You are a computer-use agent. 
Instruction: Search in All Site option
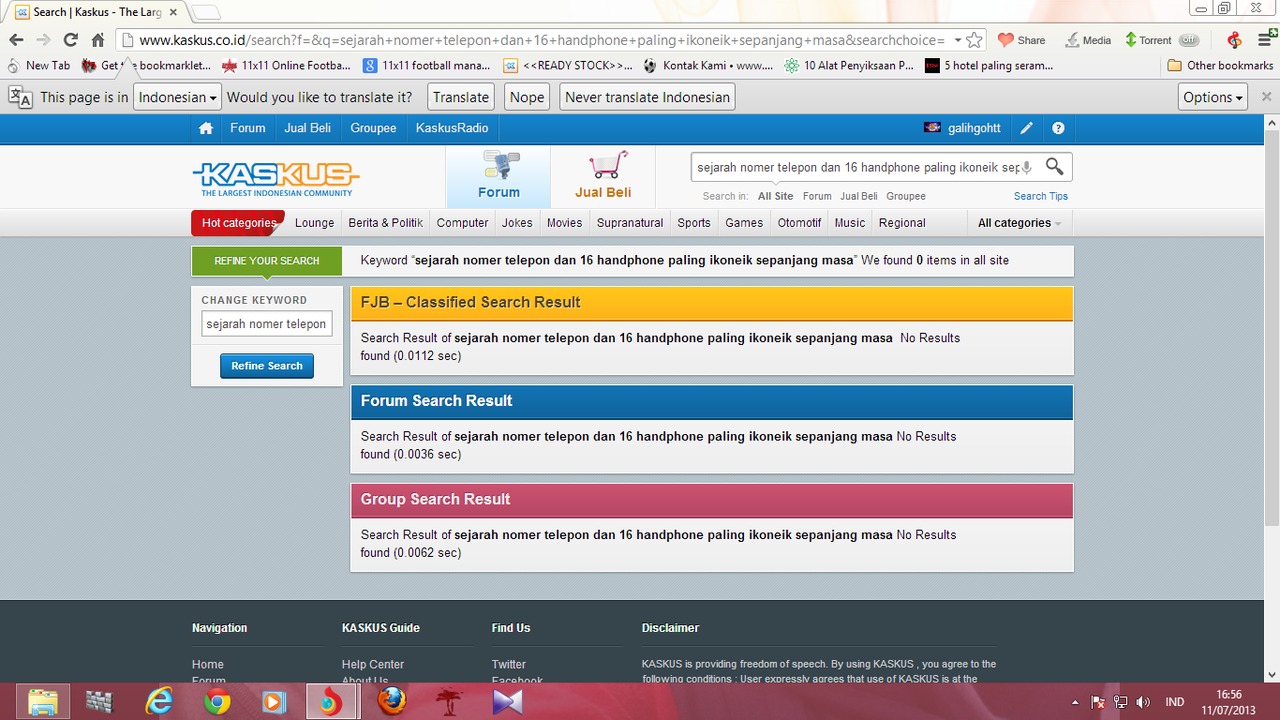pos(776,196)
